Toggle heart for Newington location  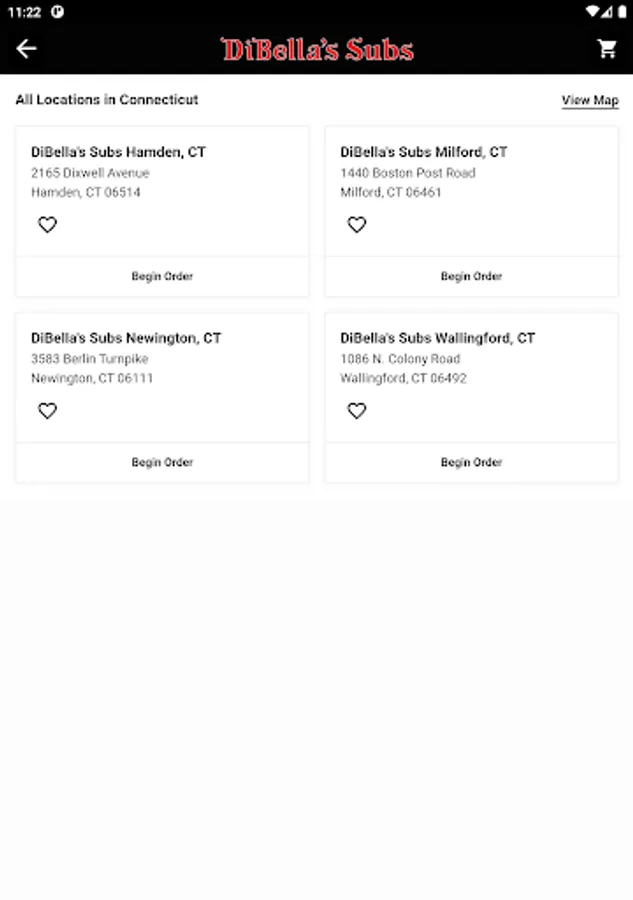pos(47,411)
